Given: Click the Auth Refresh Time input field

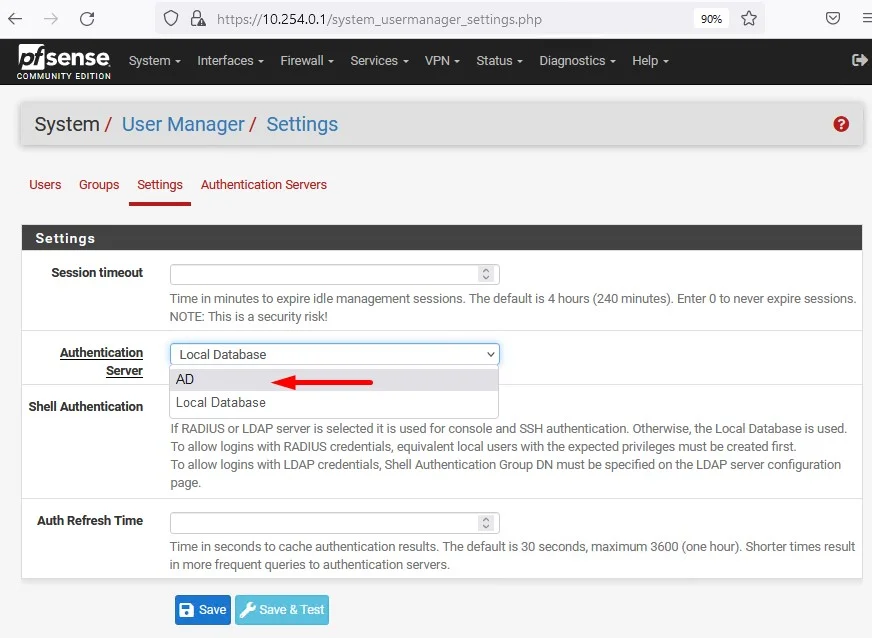Looking at the screenshot, I should point(322,523).
